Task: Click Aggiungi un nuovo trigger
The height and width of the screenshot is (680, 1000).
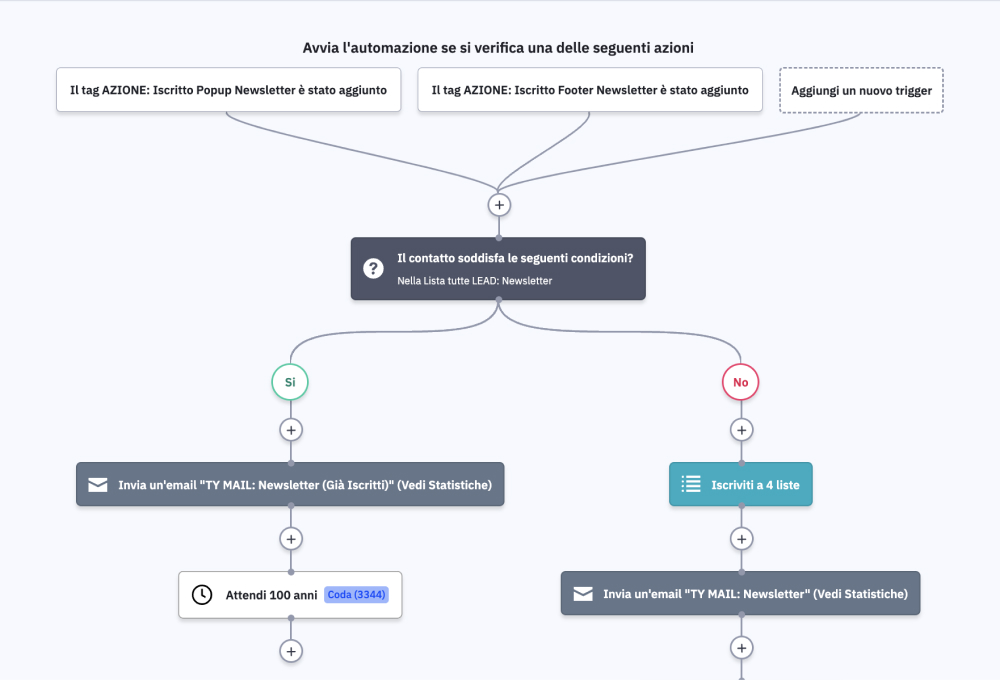Action: (861, 91)
